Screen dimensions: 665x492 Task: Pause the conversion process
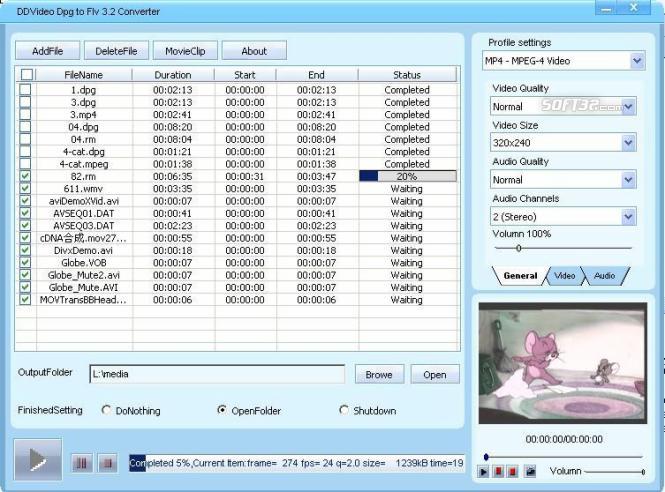tap(81, 463)
